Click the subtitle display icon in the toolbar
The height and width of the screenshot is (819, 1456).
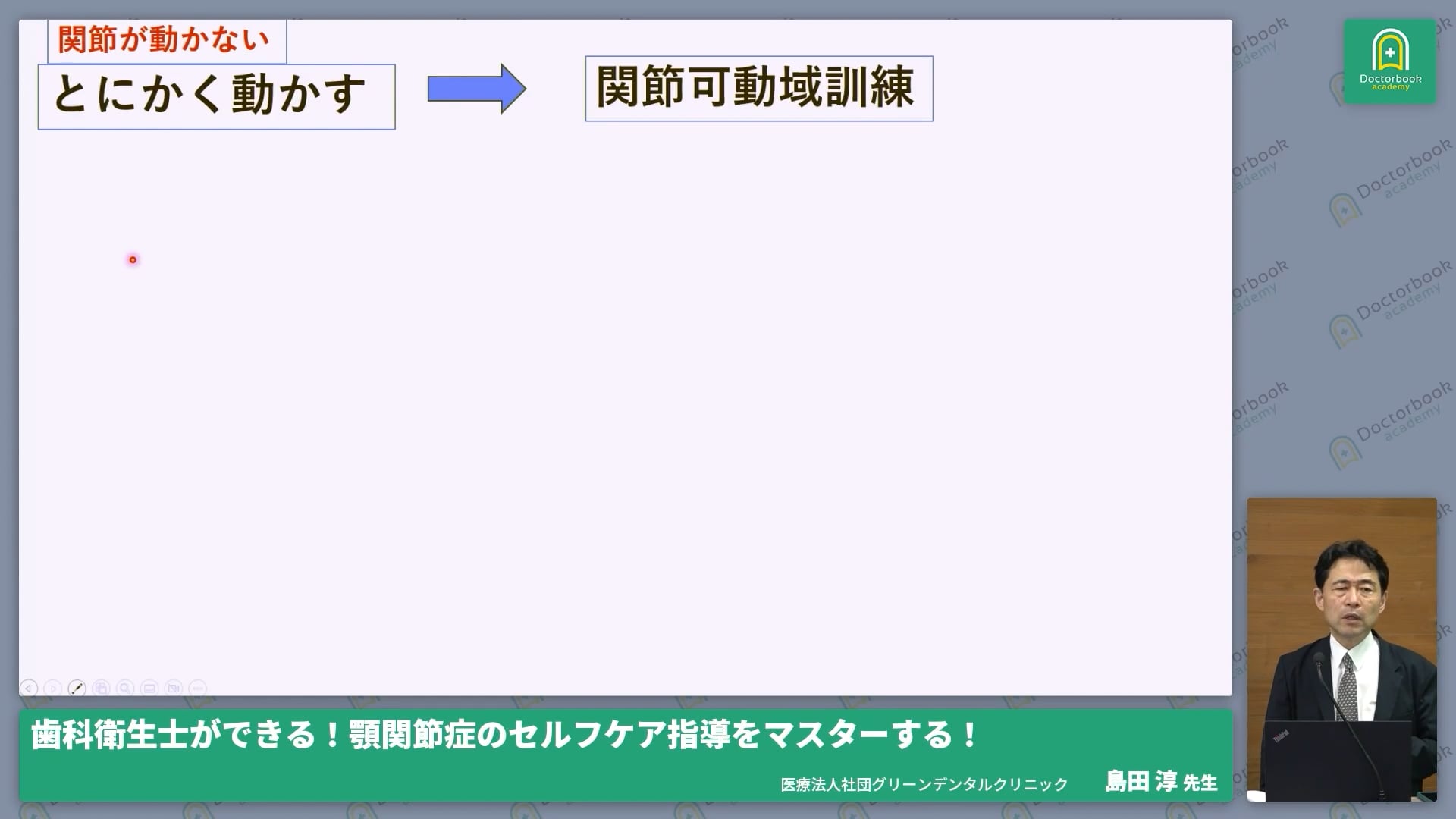pos(149,687)
